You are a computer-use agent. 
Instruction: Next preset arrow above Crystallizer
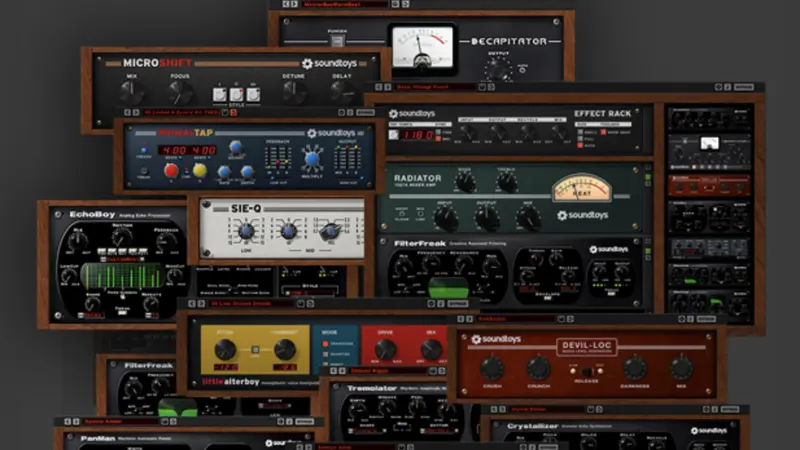point(503,409)
